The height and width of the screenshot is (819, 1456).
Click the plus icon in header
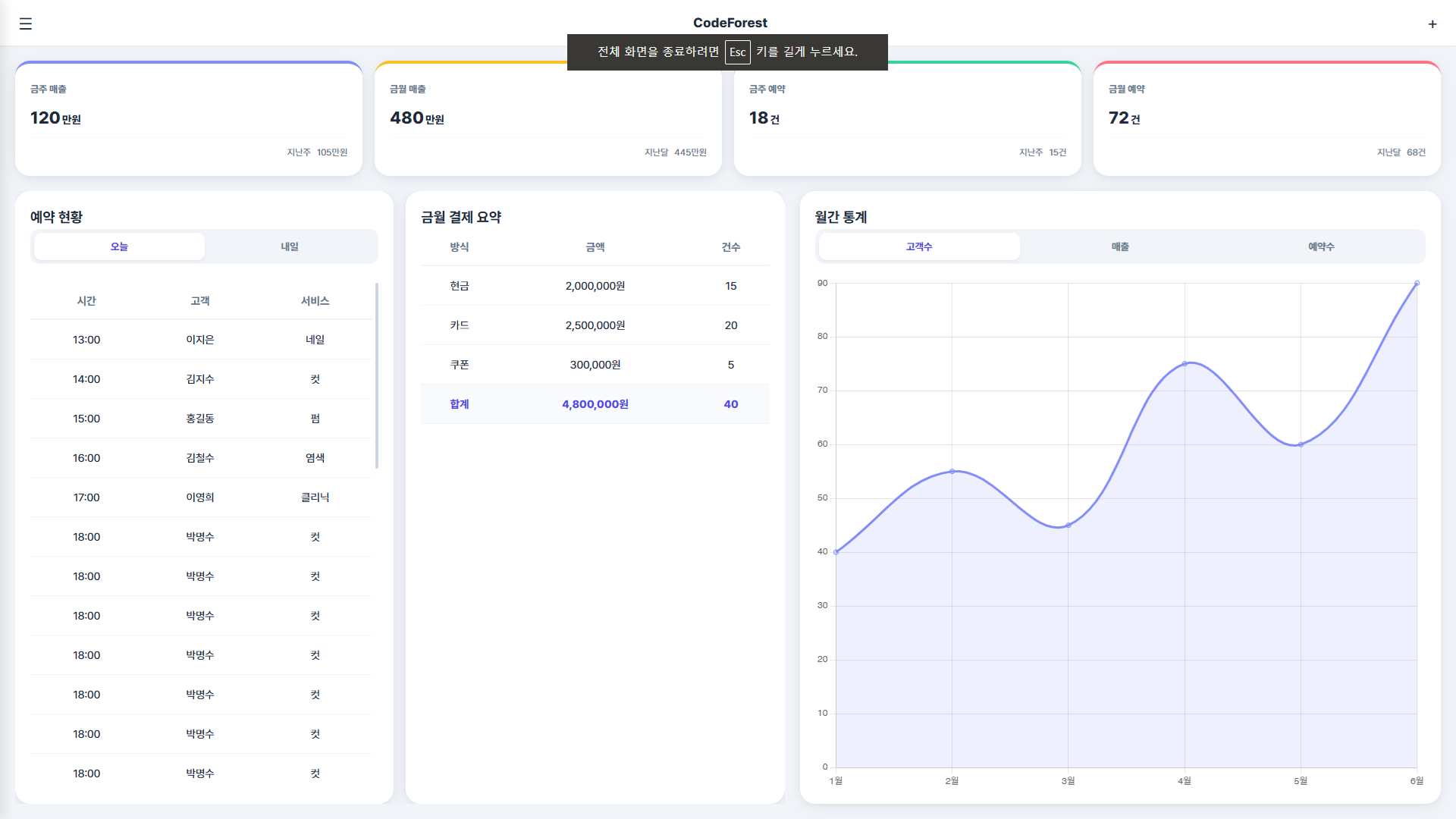[x=1432, y=24]
